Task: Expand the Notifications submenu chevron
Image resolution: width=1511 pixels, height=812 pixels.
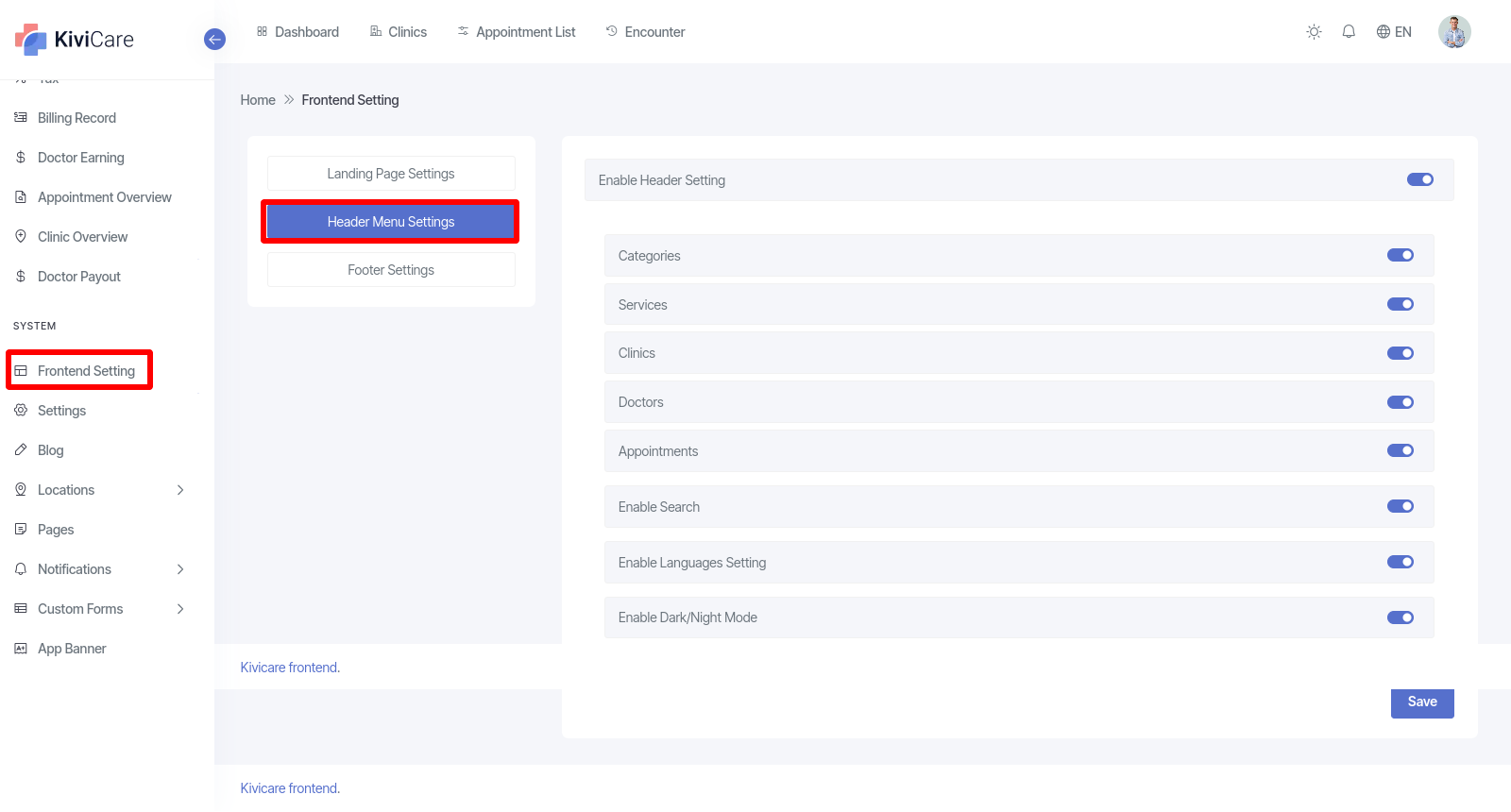Action: click(x=180, y=569)
